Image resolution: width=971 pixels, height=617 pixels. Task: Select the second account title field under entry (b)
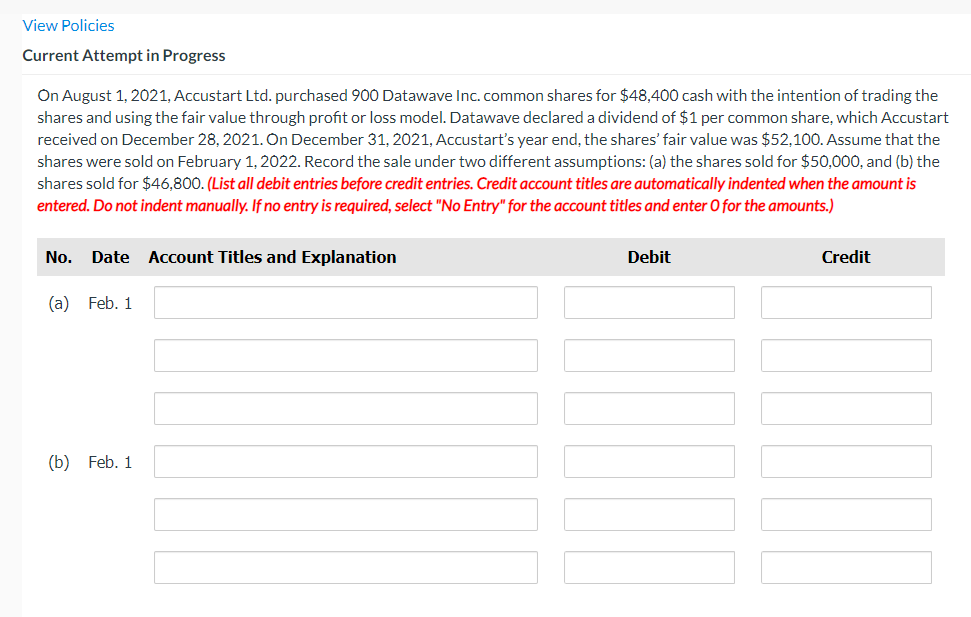345,514
